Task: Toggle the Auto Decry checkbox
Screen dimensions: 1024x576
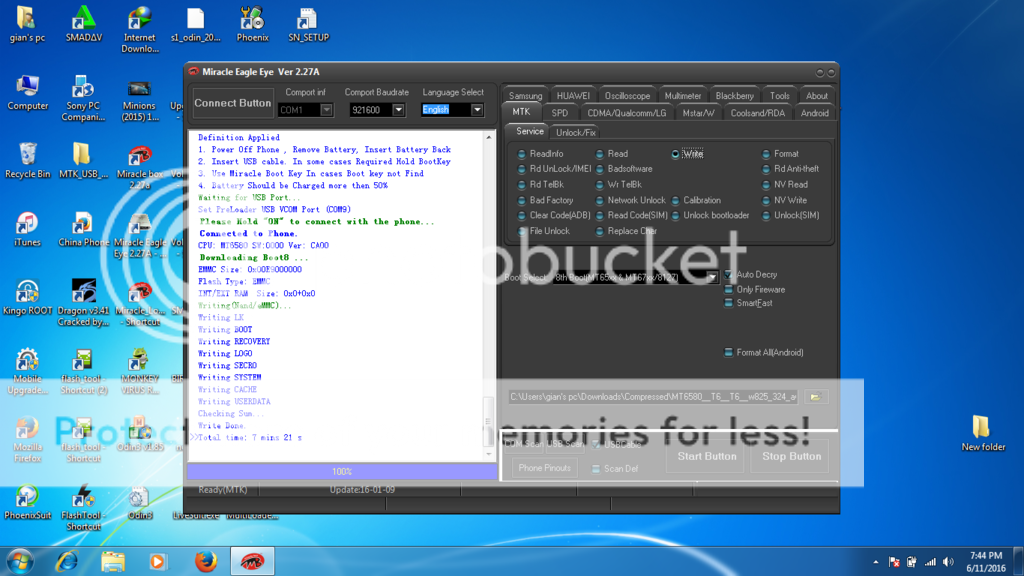Action: [729, 274]
